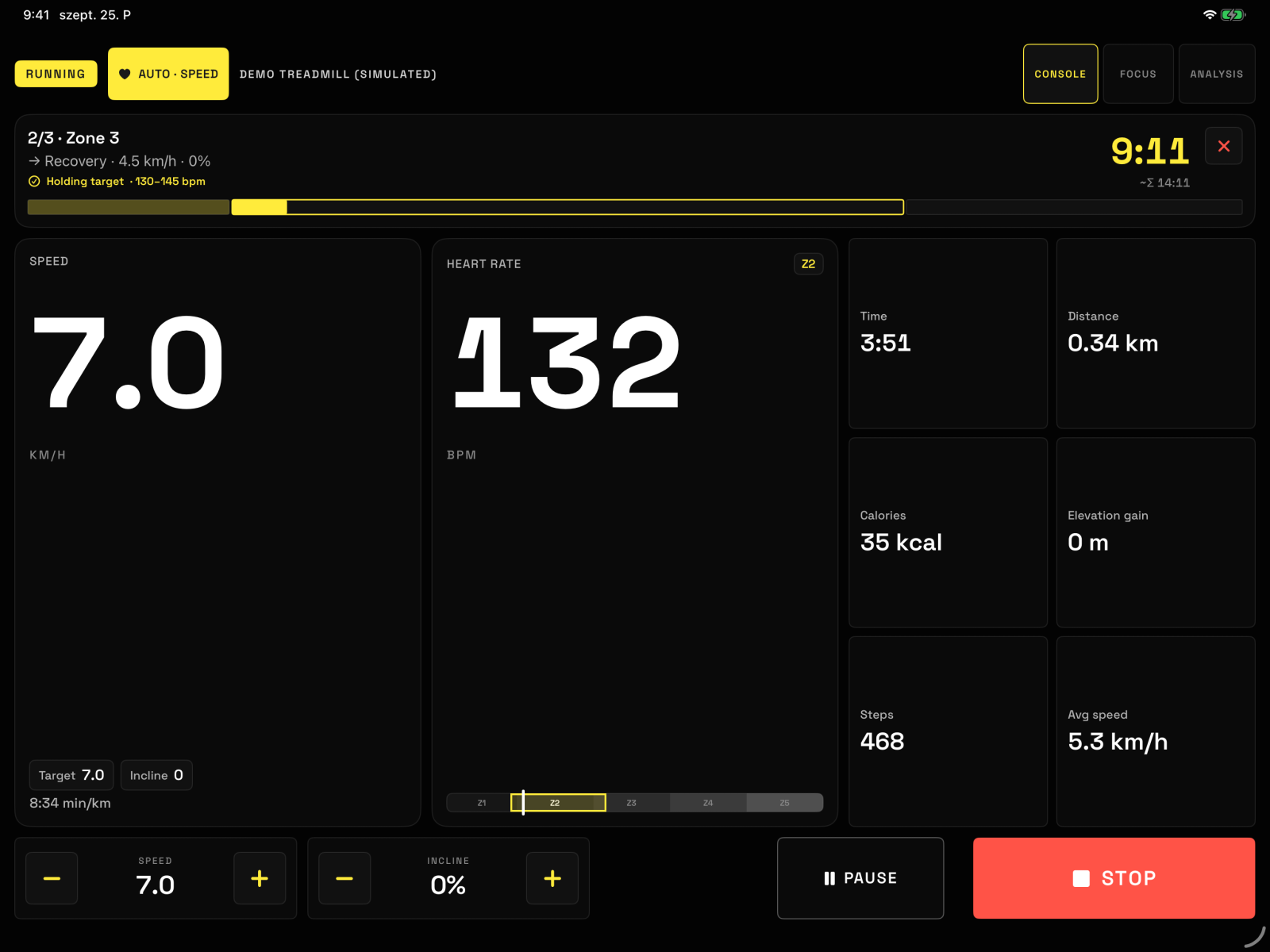The image size is (1270, 952).
Task: Click the Demo Treadmill (Simulated) label
Action: (x=338, y=74)
